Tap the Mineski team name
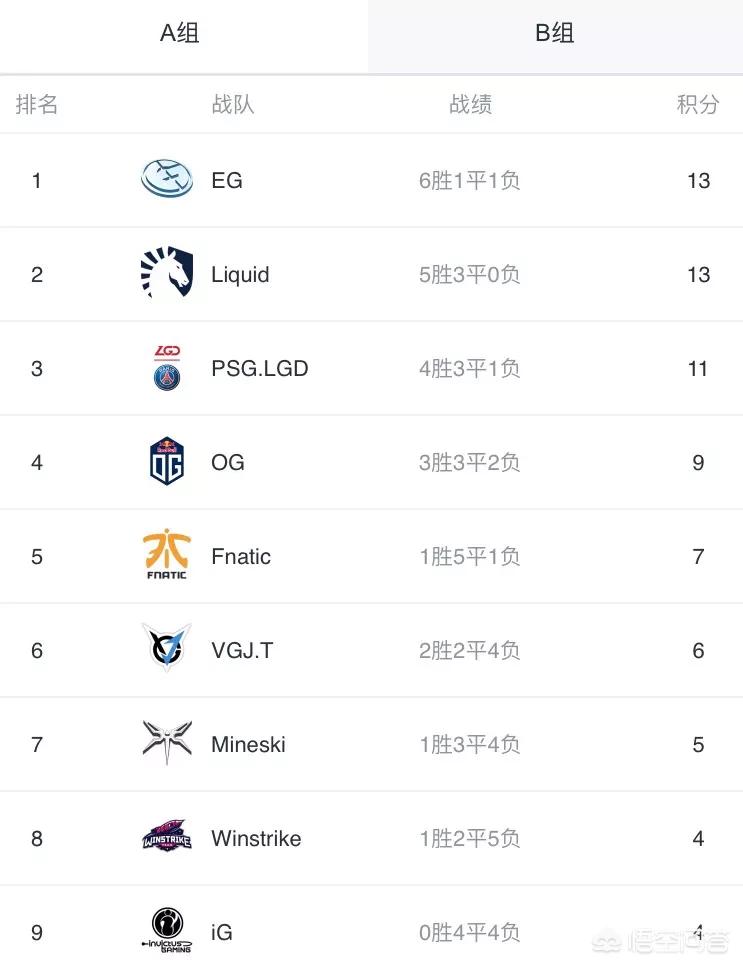The height and width of the screenshot is (967, 743). point(248,744)
